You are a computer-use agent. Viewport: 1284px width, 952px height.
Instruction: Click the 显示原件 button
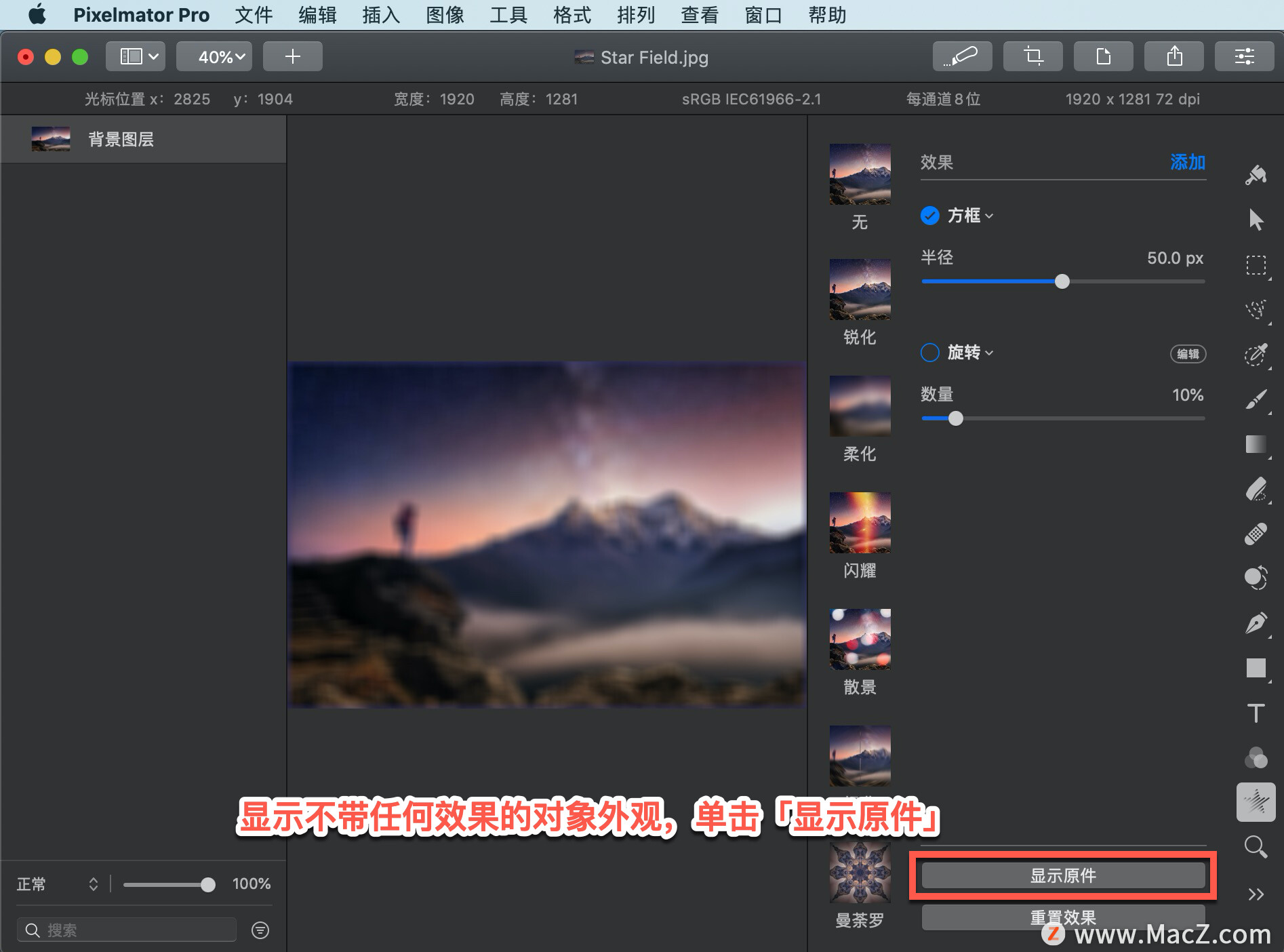click(x=1063, y=875)
